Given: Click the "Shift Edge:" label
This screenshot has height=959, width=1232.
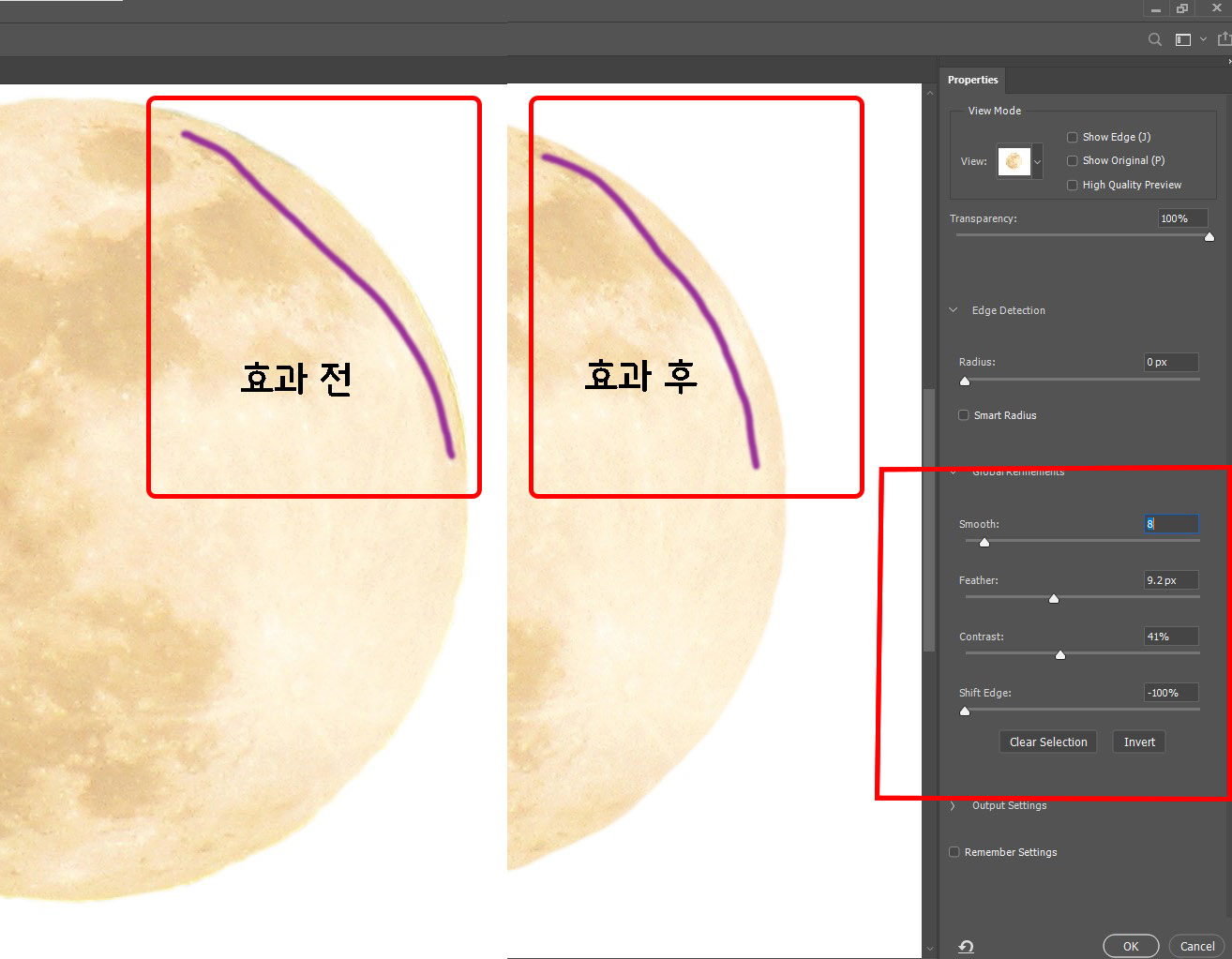Looking at the screenshot, I should pyautogui.click(x=984, y=693).
